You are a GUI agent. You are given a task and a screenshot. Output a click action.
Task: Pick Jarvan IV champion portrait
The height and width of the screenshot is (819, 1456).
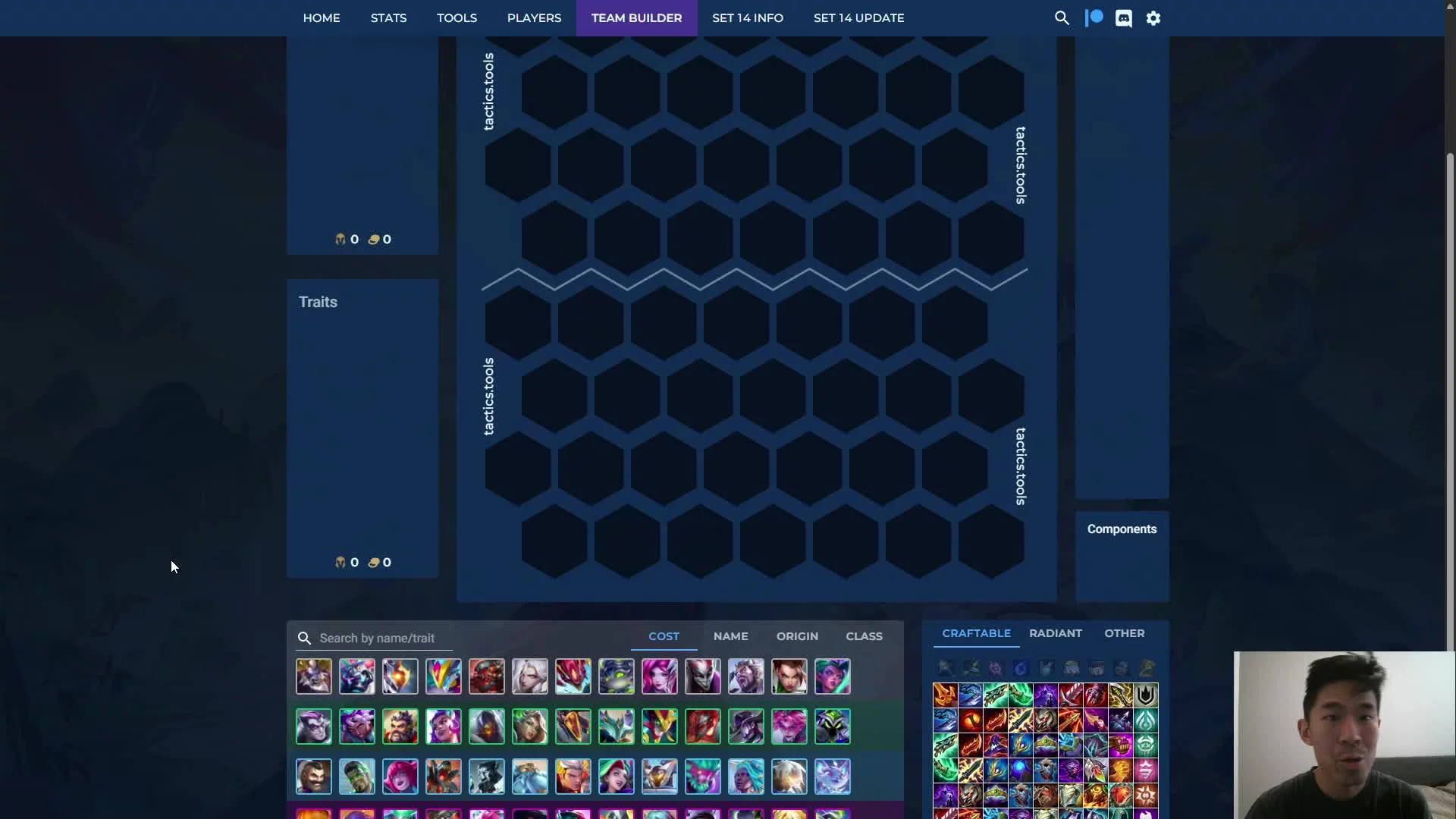(x=573, y=777)
